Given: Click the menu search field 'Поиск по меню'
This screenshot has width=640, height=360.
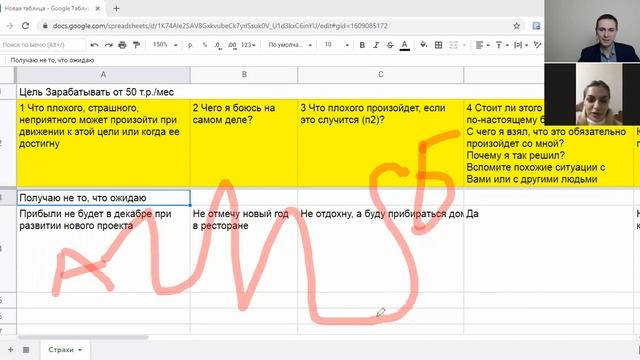Looking at the screenshot, I should click(42, 45).
